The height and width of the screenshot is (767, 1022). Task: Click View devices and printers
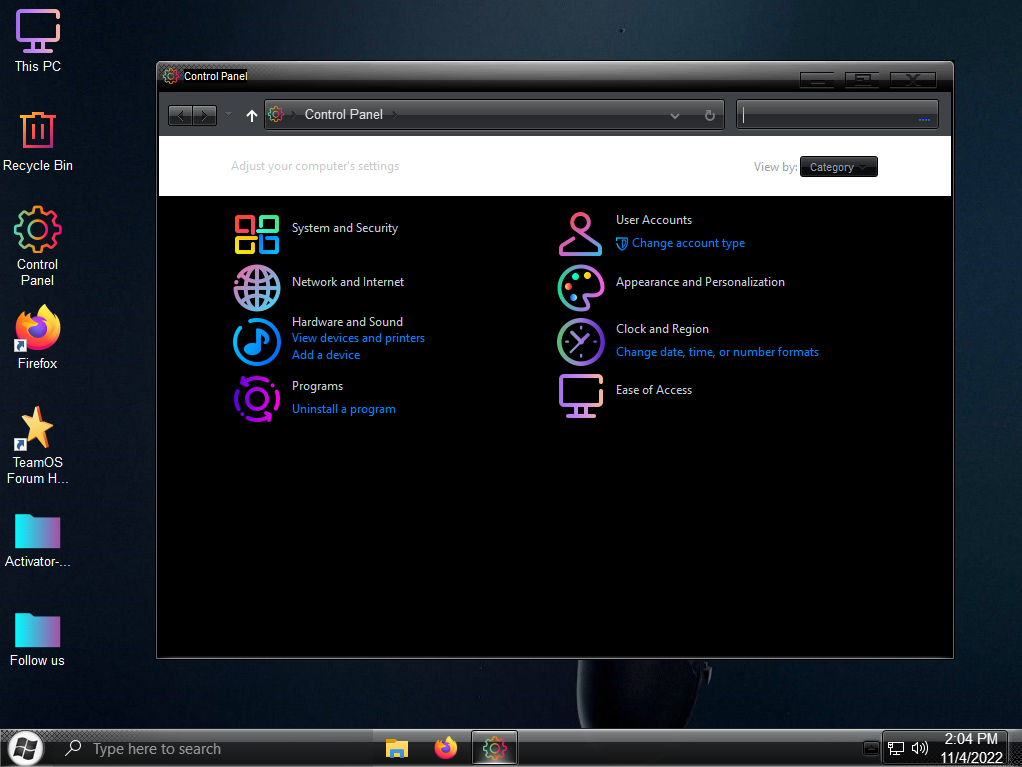(358, 338)
